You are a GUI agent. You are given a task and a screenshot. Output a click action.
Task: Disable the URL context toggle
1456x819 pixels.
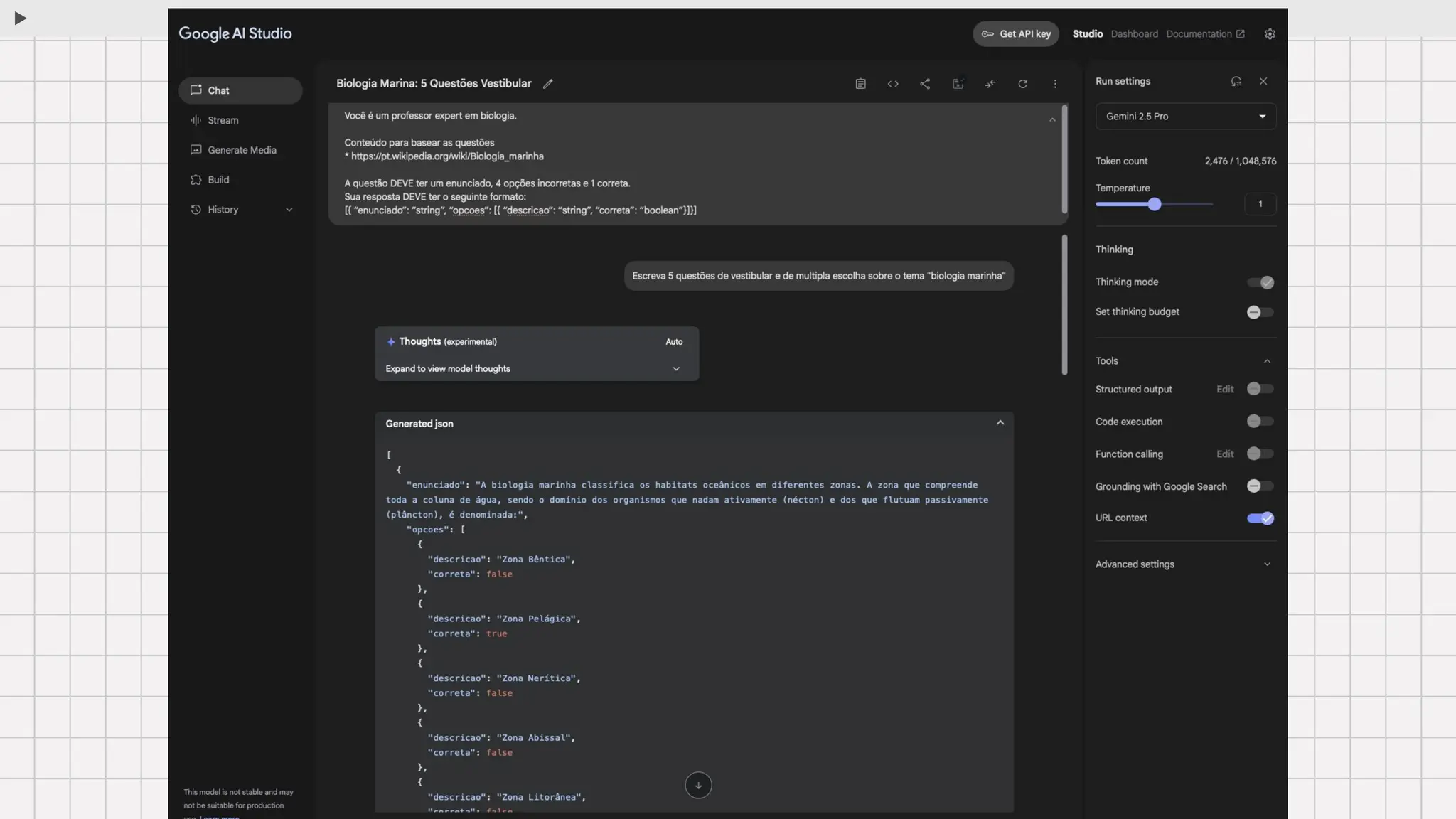point(1260,518)
